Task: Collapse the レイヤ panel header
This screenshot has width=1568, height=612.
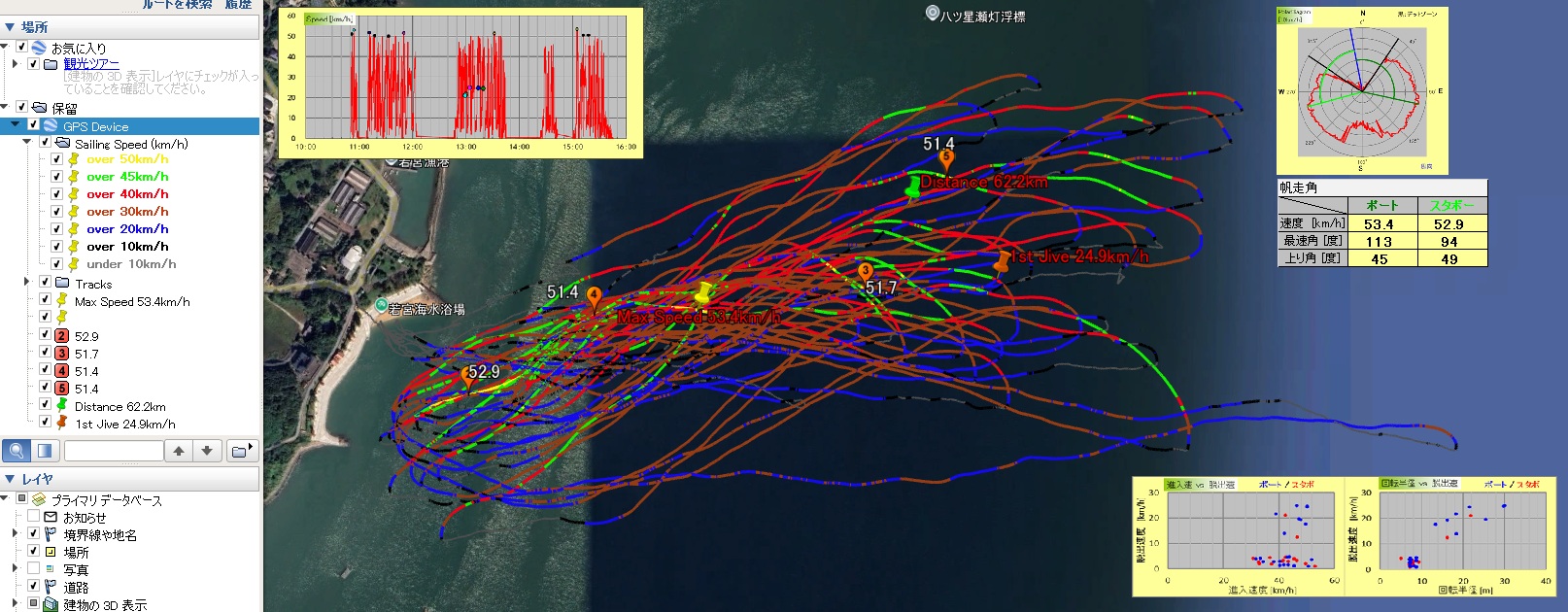Action: (10, 479)
